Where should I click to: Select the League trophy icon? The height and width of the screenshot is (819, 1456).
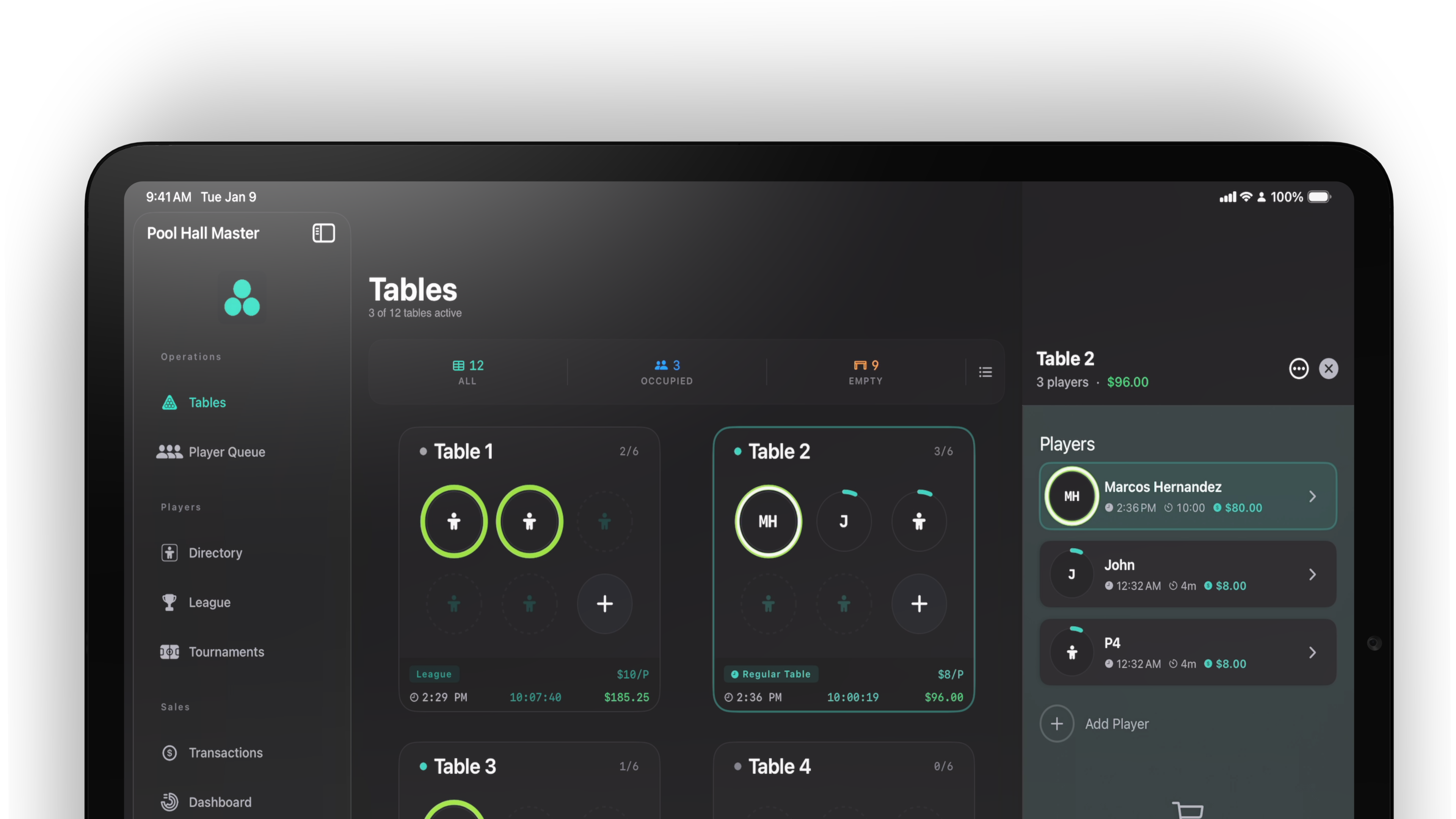pyautogui.click(x=169, y=602)
